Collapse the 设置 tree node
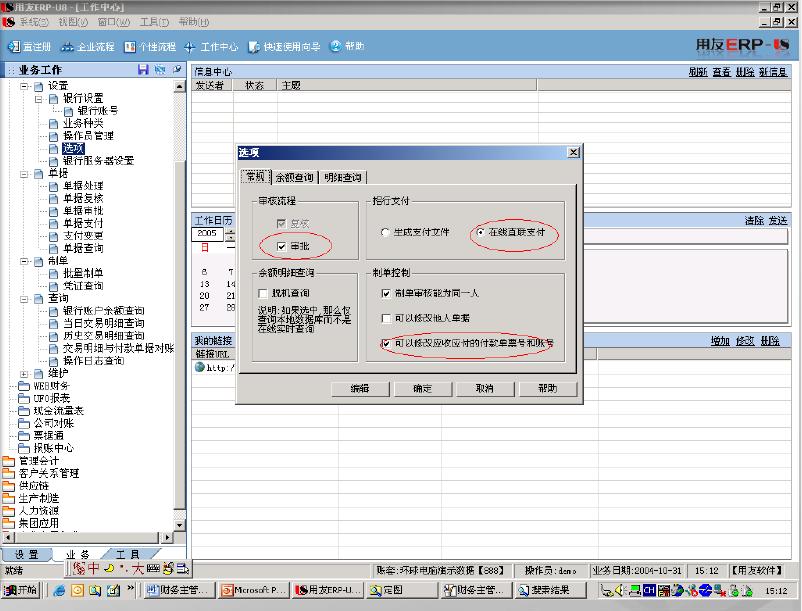The height and width of the screenshot is (611, 802). (24, 86)
